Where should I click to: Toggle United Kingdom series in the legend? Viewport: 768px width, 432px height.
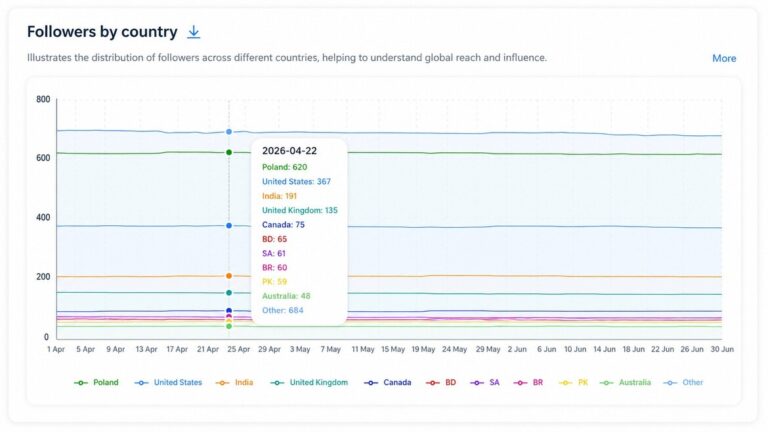click(x=309, y=383)
